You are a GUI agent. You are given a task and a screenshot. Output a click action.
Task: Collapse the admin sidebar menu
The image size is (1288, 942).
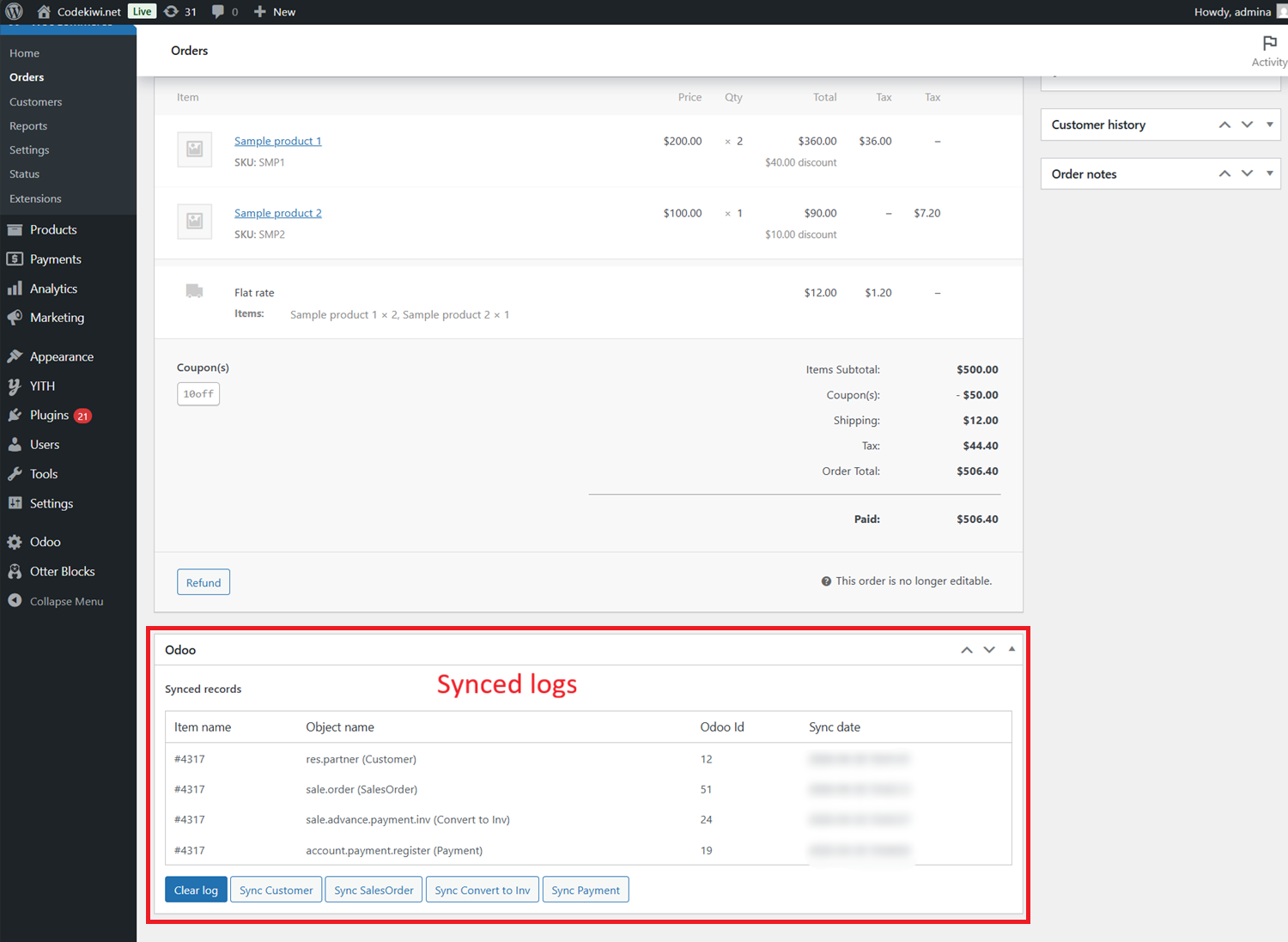coord(66,601)
